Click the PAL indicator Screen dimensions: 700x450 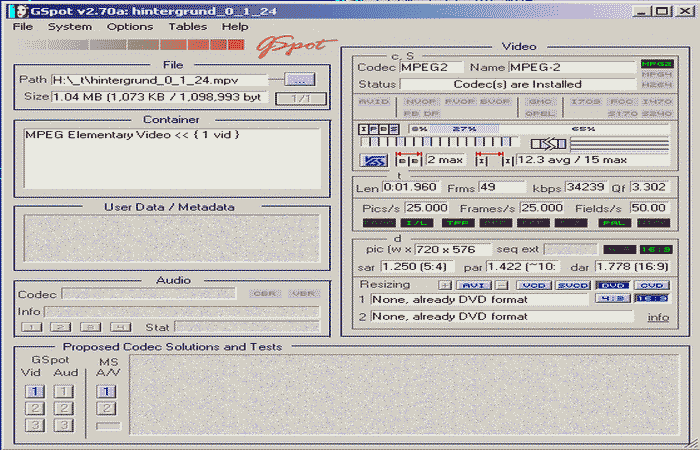(x=615, y=222)
